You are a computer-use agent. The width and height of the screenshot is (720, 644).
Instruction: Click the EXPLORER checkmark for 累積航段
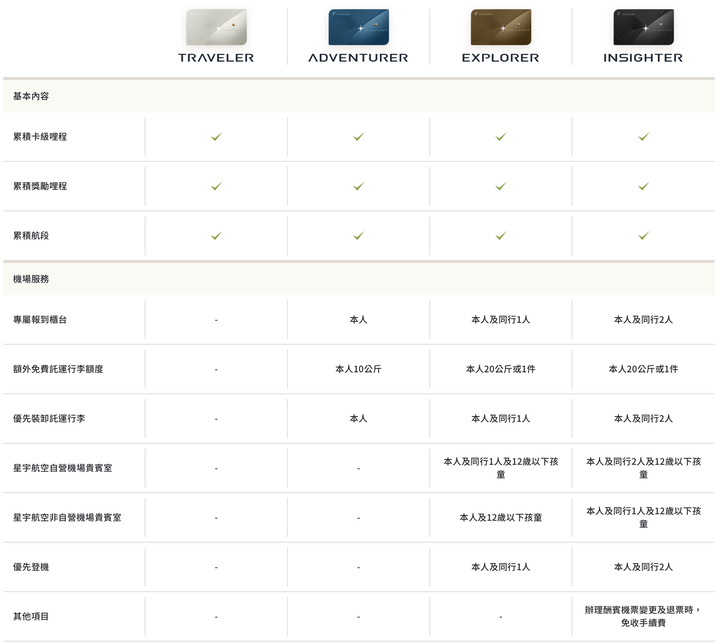pos(501,236)
